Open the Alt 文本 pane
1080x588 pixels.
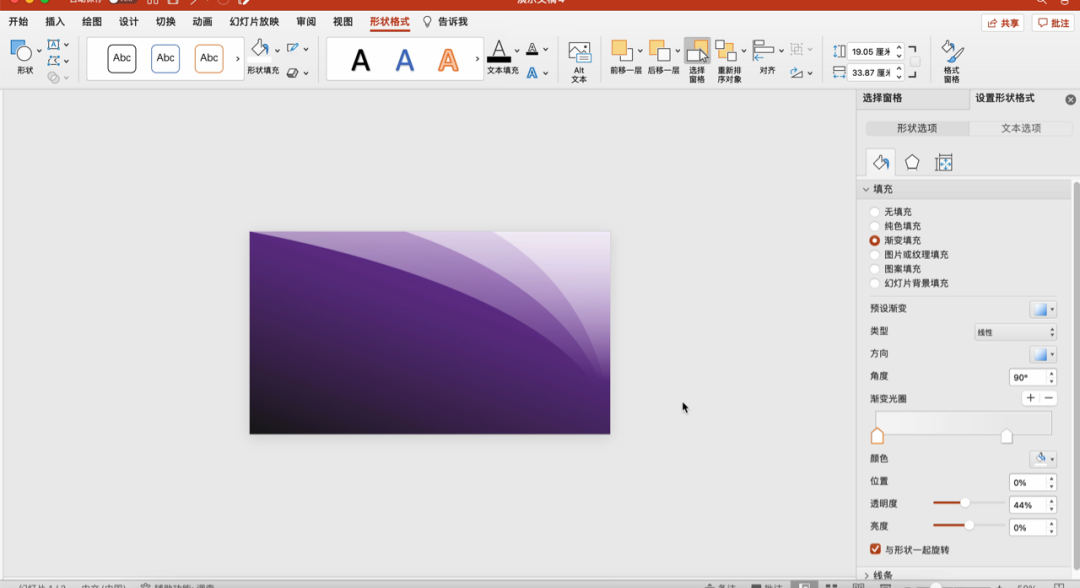point(579,61)
